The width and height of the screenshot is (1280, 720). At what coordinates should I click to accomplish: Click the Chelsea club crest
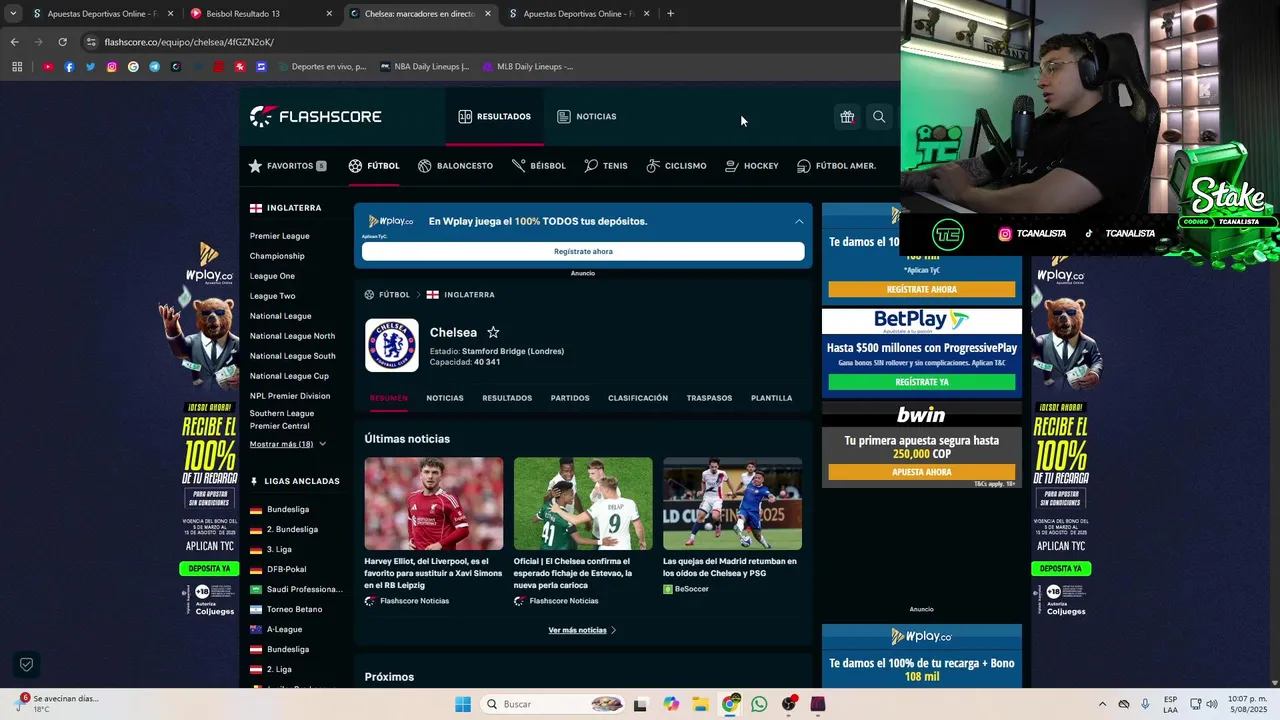pos(392,345)
